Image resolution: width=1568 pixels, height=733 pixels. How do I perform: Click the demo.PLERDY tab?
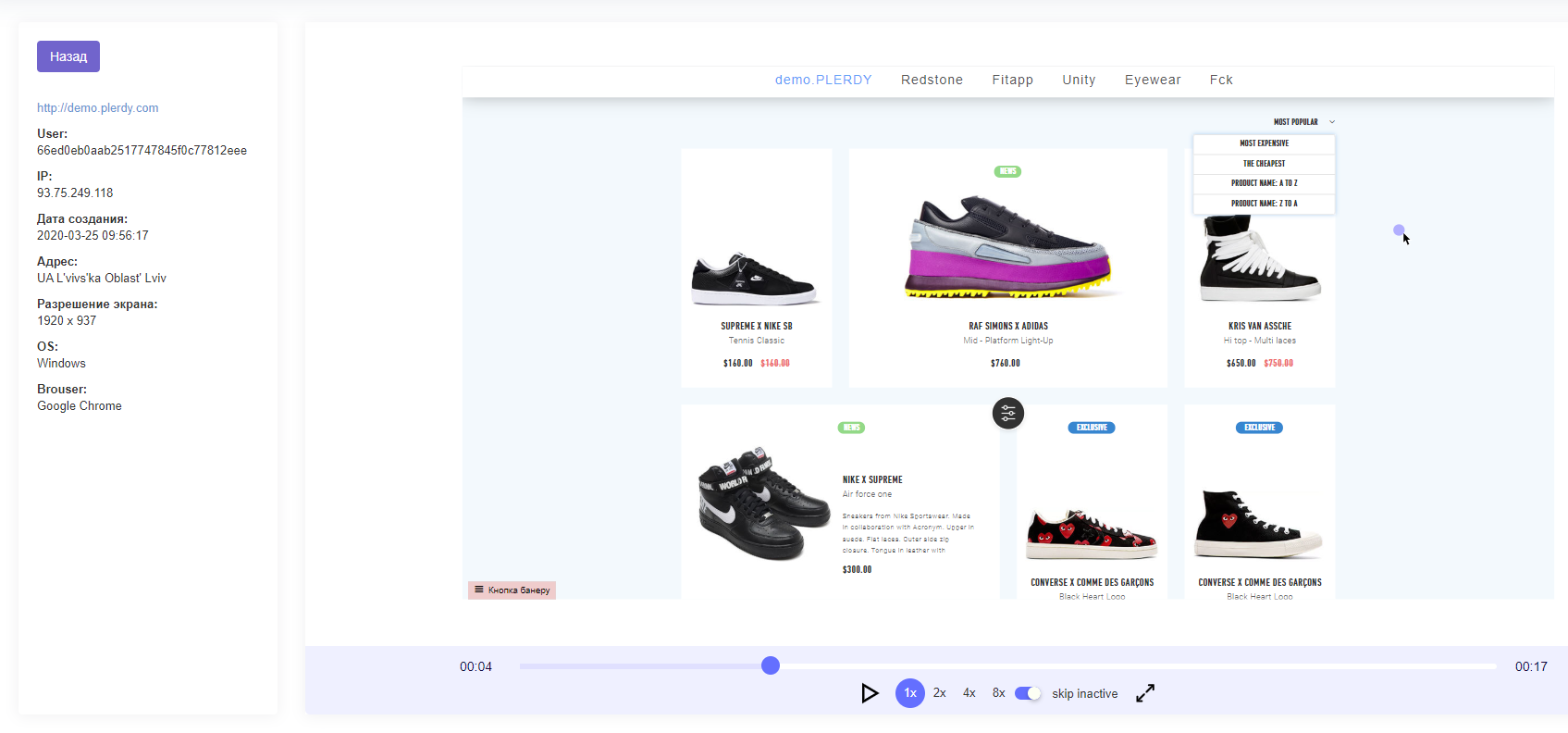pyautogui.click(x=823, y=81)
